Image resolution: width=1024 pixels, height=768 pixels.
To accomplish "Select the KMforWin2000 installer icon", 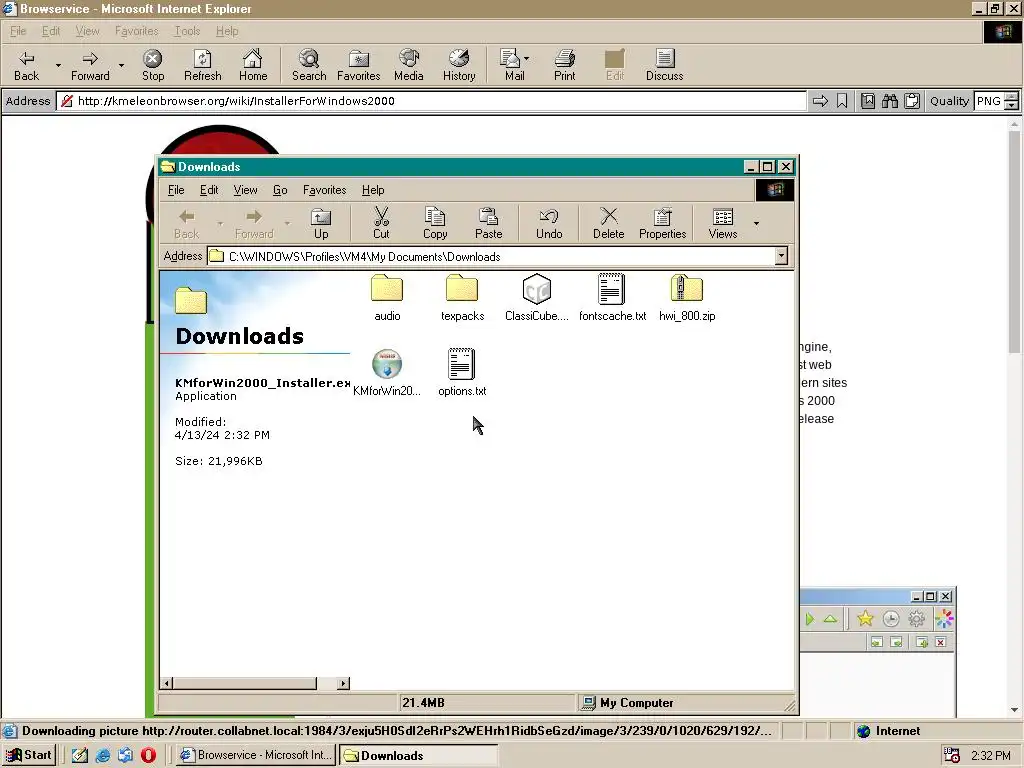I will point(387,372).
